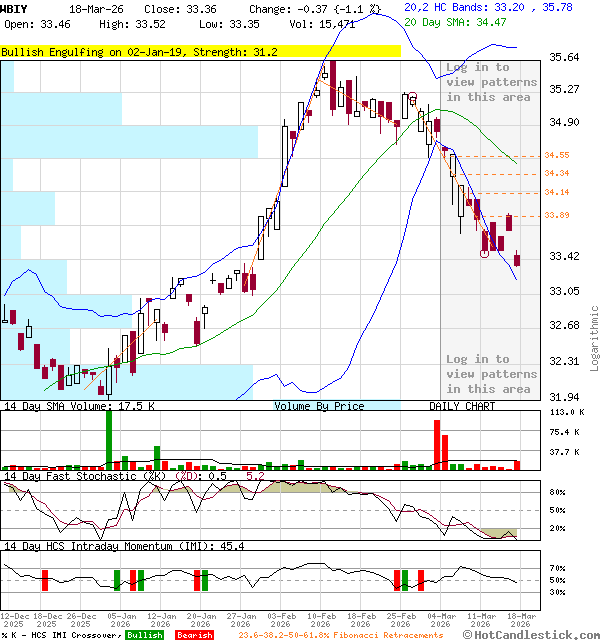Viewport: 600px width, 640px height.
Task: Click the red circle marker at chart peak
Action: [x=412, y=97]
